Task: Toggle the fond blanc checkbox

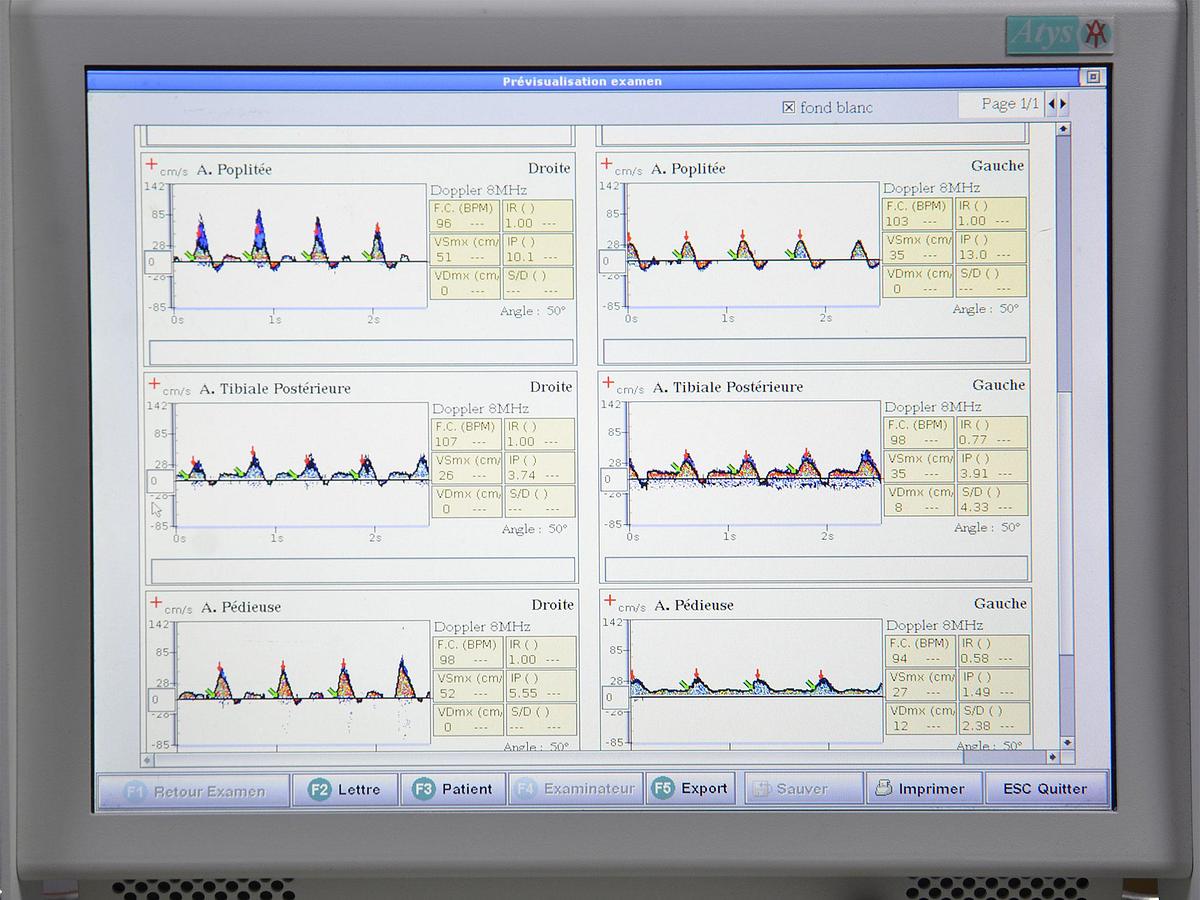Action: click(x=789, y=107)
